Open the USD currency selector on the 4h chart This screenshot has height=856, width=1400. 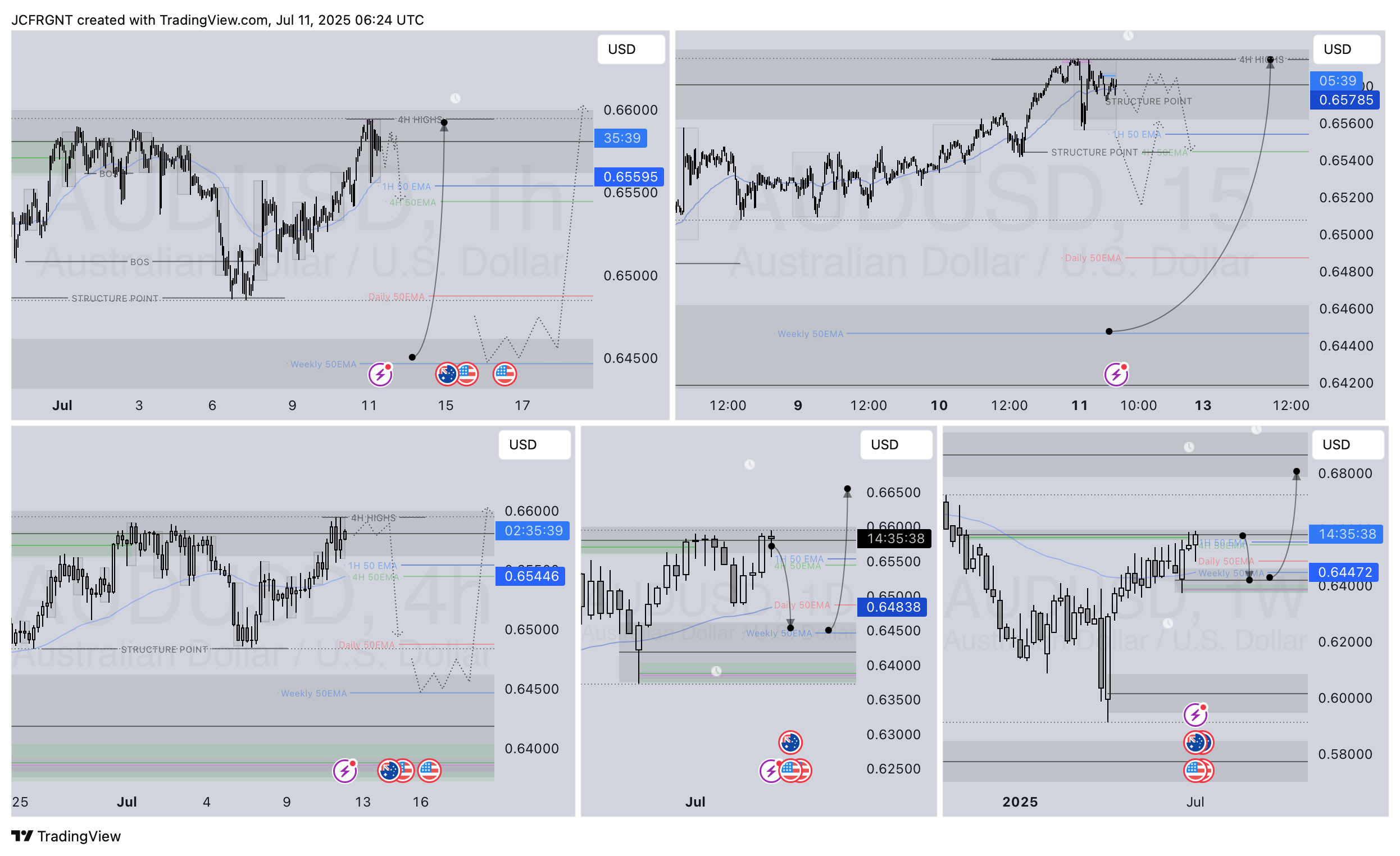534,445
